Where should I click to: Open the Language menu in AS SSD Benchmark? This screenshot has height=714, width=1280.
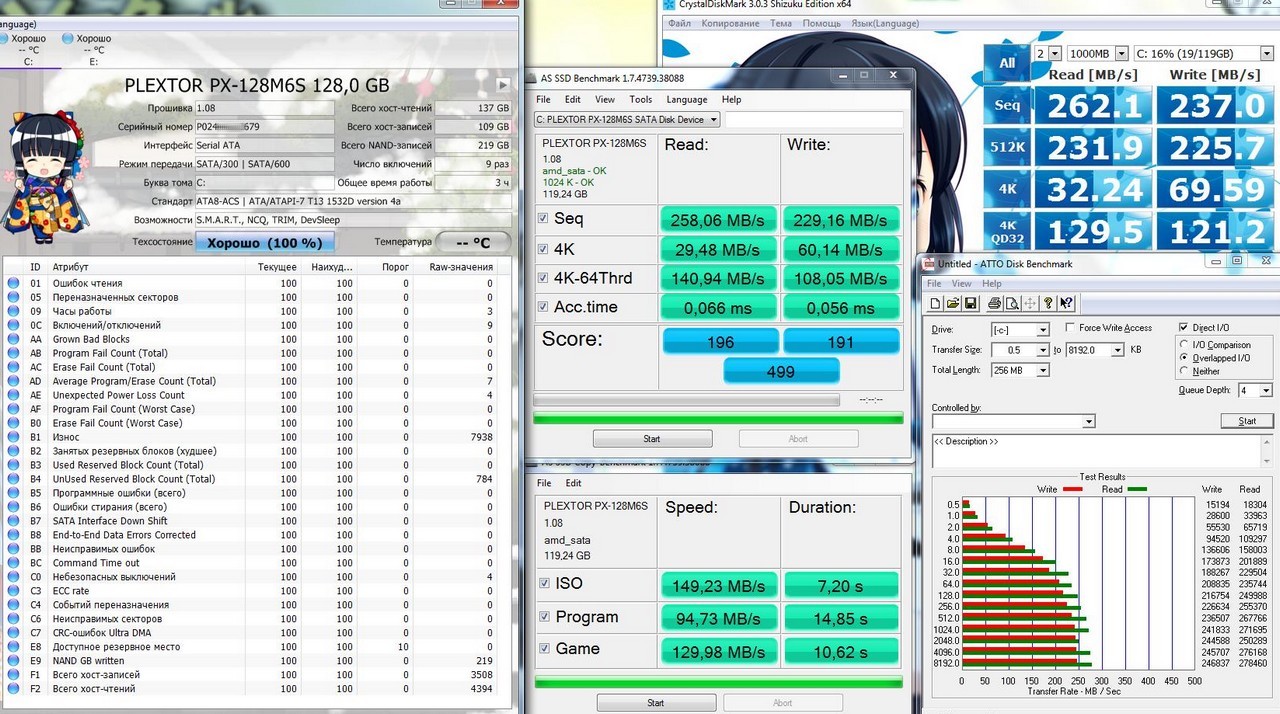point(687,100)
